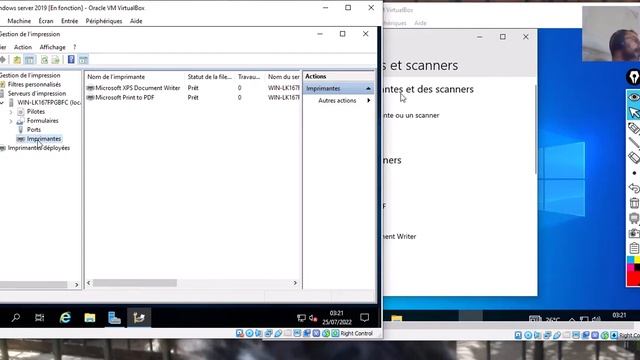The height and width of the screenshot is (360, 640).
Task: Open the Action menu in print management
Action: pos(23,47)
